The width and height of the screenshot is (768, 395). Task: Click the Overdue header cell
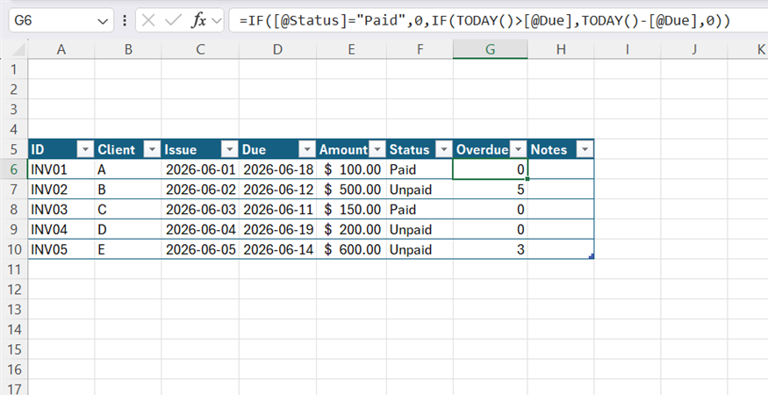490,149
